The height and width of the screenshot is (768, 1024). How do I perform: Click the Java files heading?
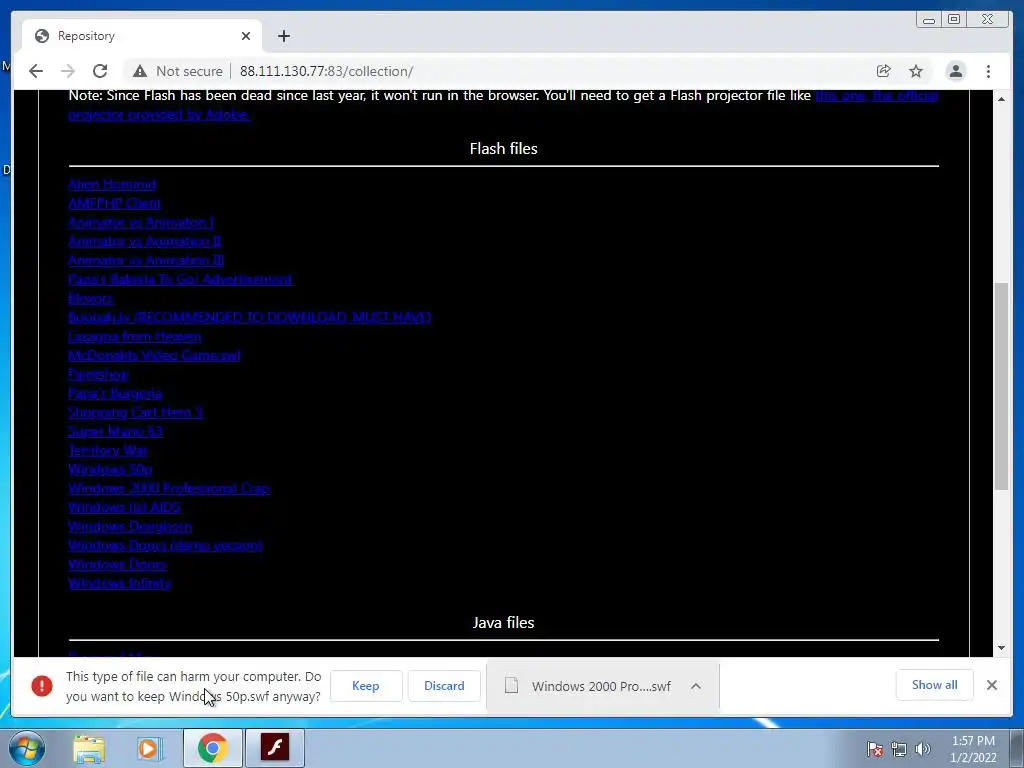click(504, 622)
